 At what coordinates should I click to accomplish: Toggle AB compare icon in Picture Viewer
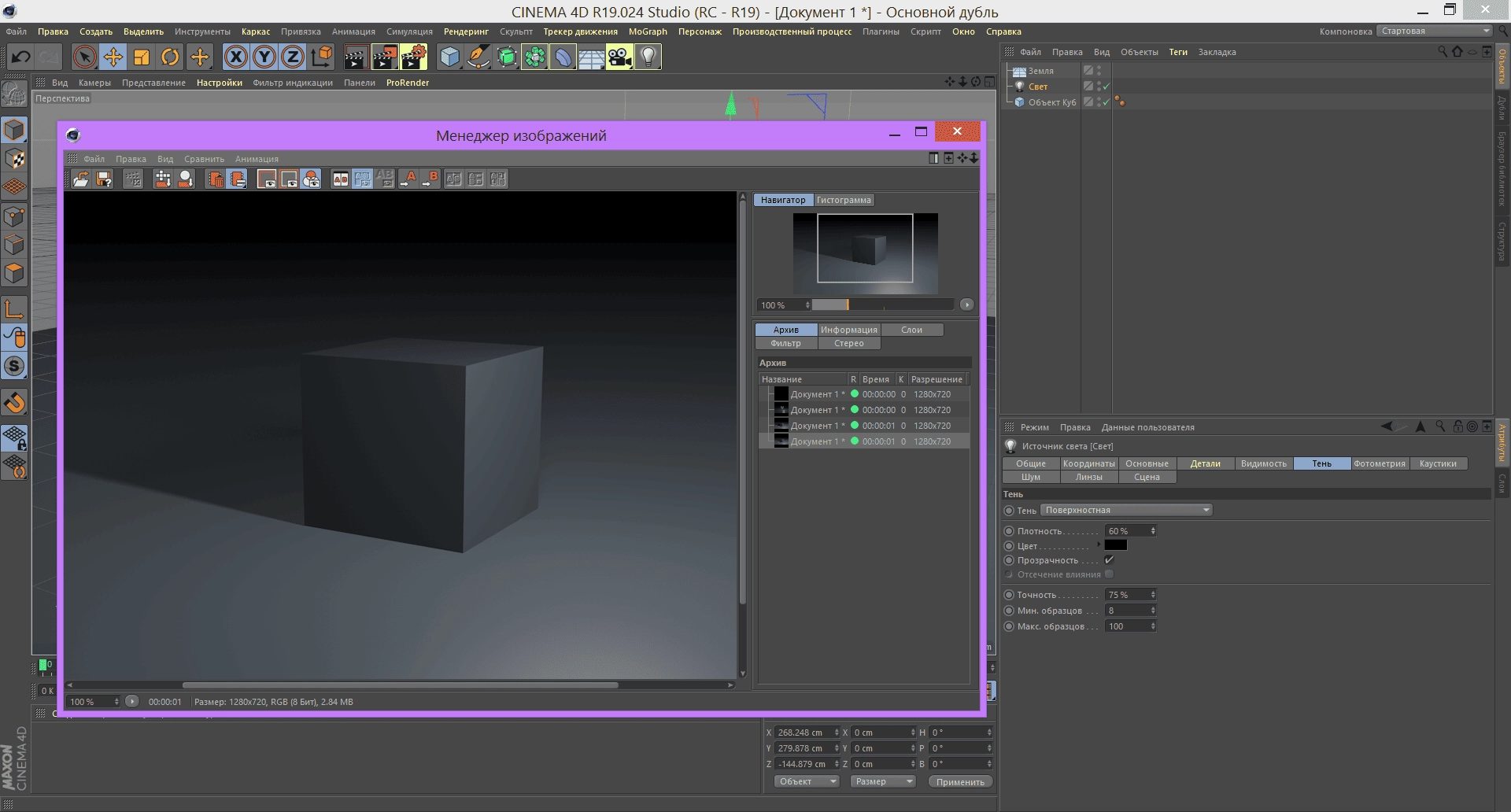click(340, 179)
